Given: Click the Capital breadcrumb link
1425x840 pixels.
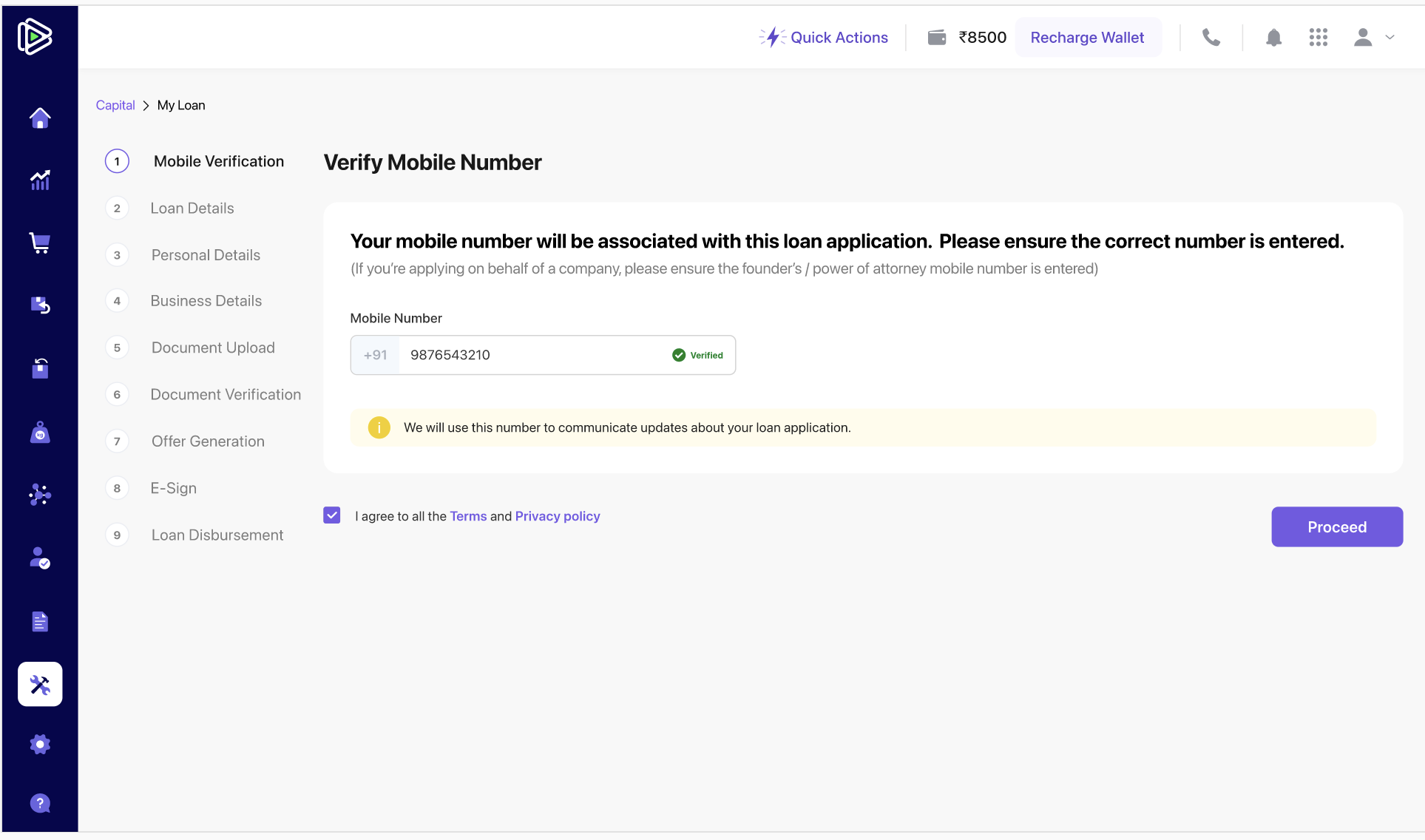Looking at the screenshot, I should 115,105.
